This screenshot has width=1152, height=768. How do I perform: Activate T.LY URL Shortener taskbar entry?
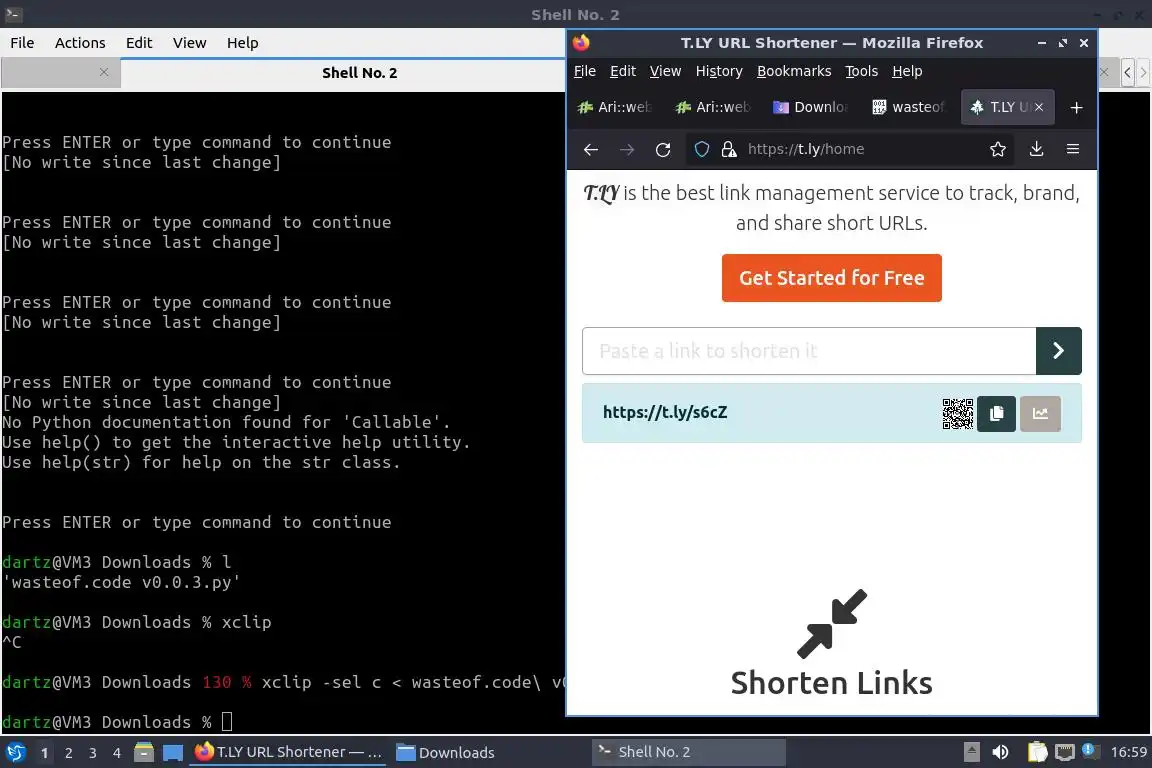click(289, 752)
